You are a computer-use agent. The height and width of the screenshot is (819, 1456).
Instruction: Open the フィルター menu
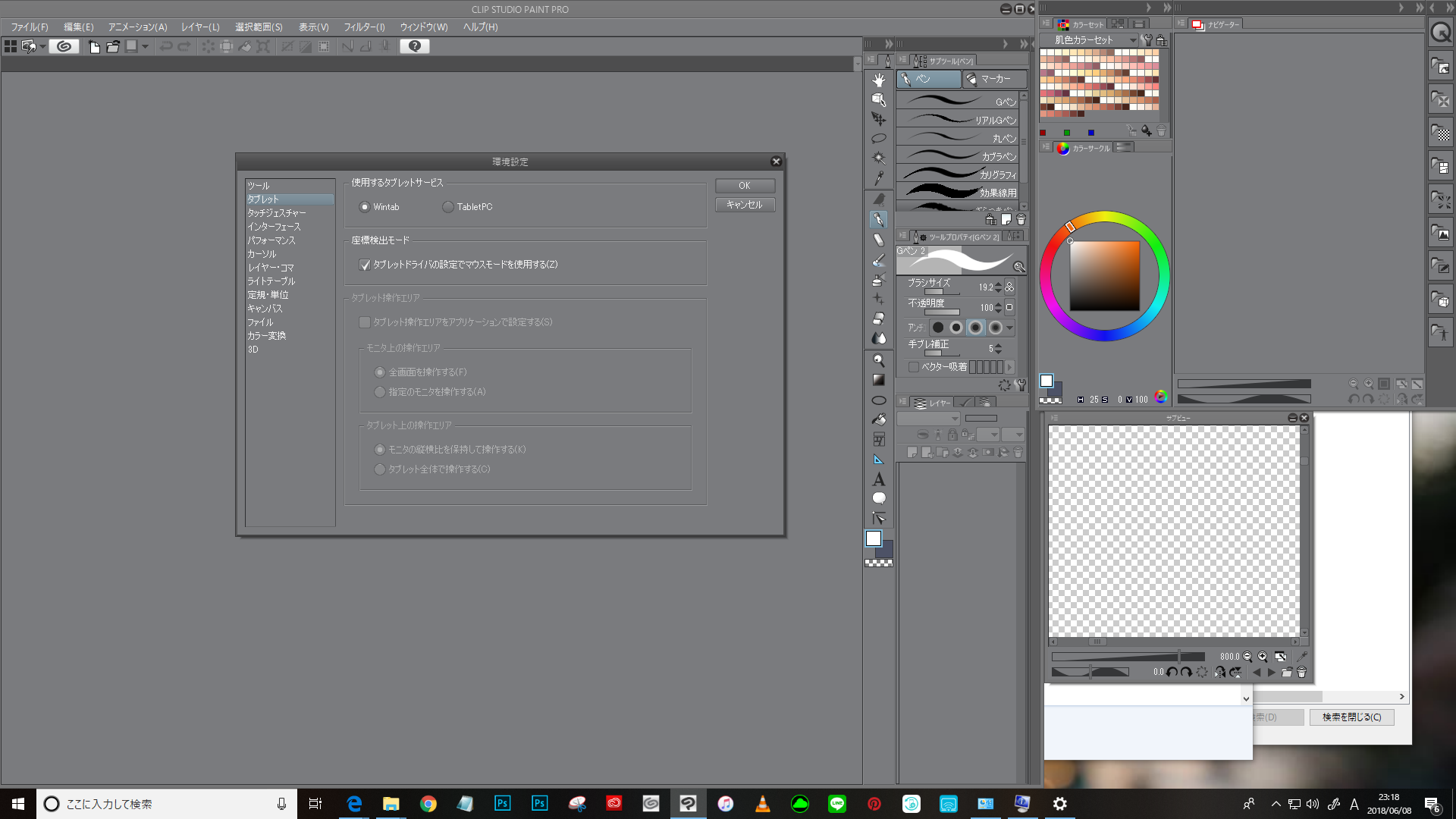coord(364,27)
